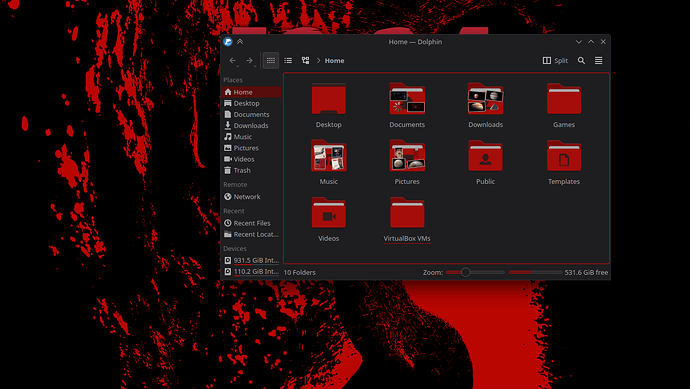Image resolution: width=690 pixels, height=389 pixels.
Task: Select the Downloads folder thumbnail
Action: (x=485, y=99)
